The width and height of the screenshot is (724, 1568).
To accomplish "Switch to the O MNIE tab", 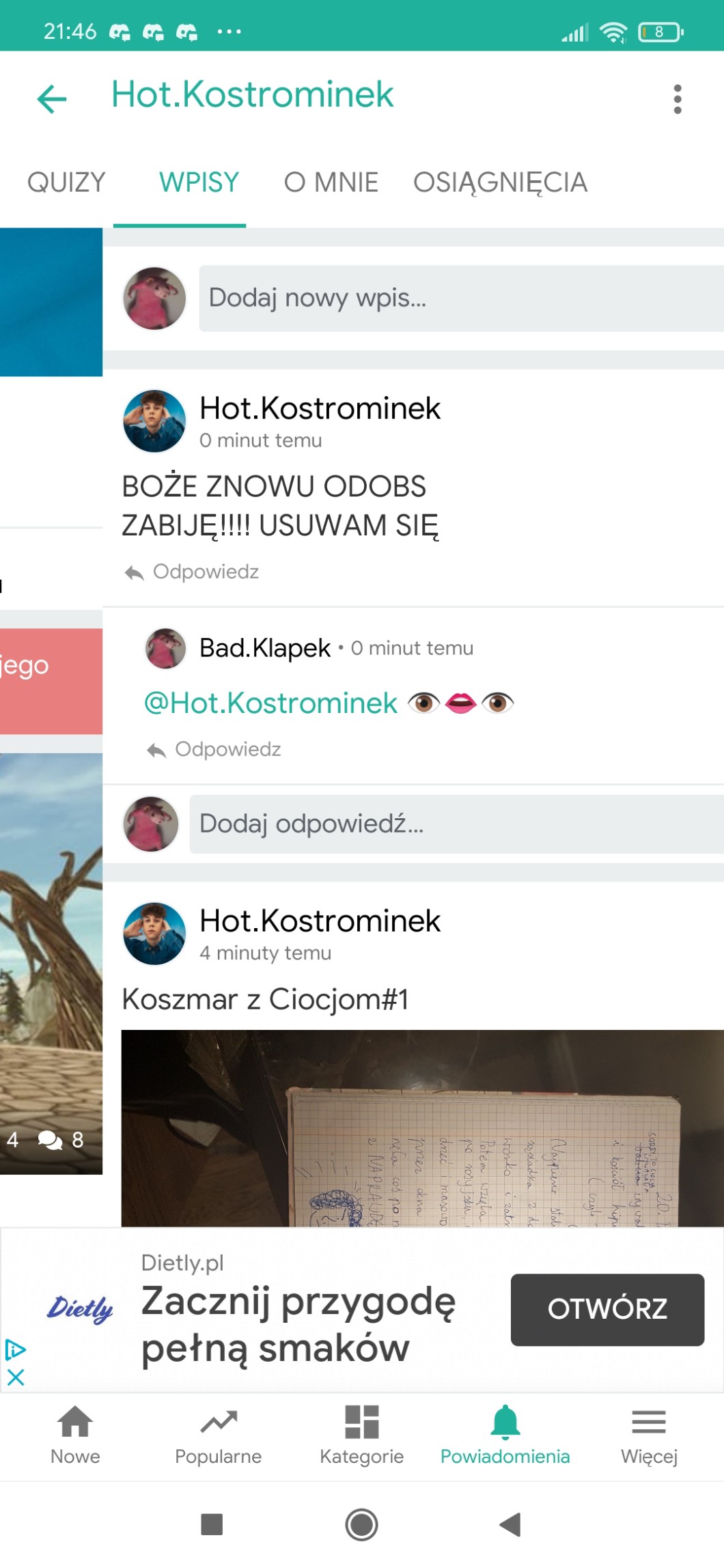I will (x=331, y=182).
